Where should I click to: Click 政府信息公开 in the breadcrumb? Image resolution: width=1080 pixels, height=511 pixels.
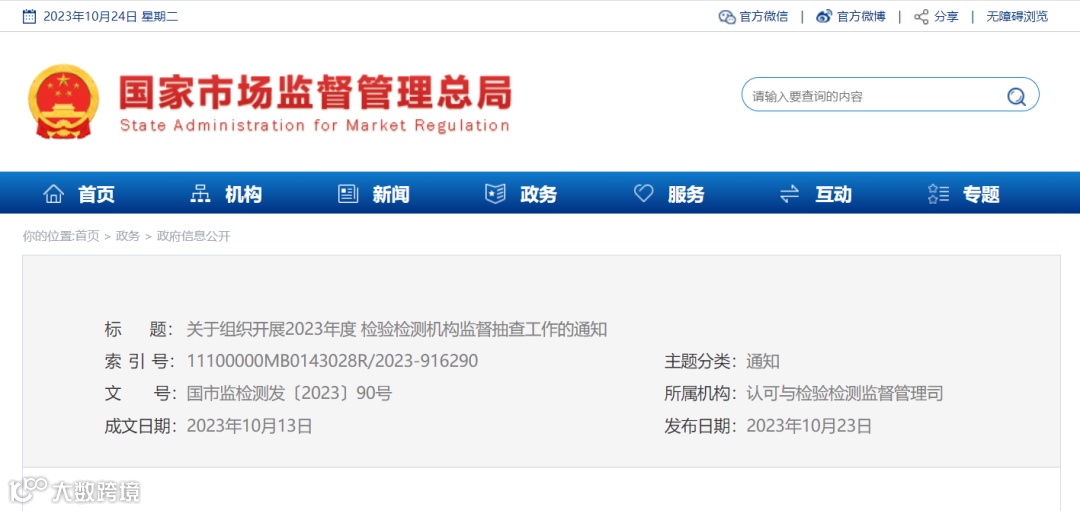click(194, 236)
